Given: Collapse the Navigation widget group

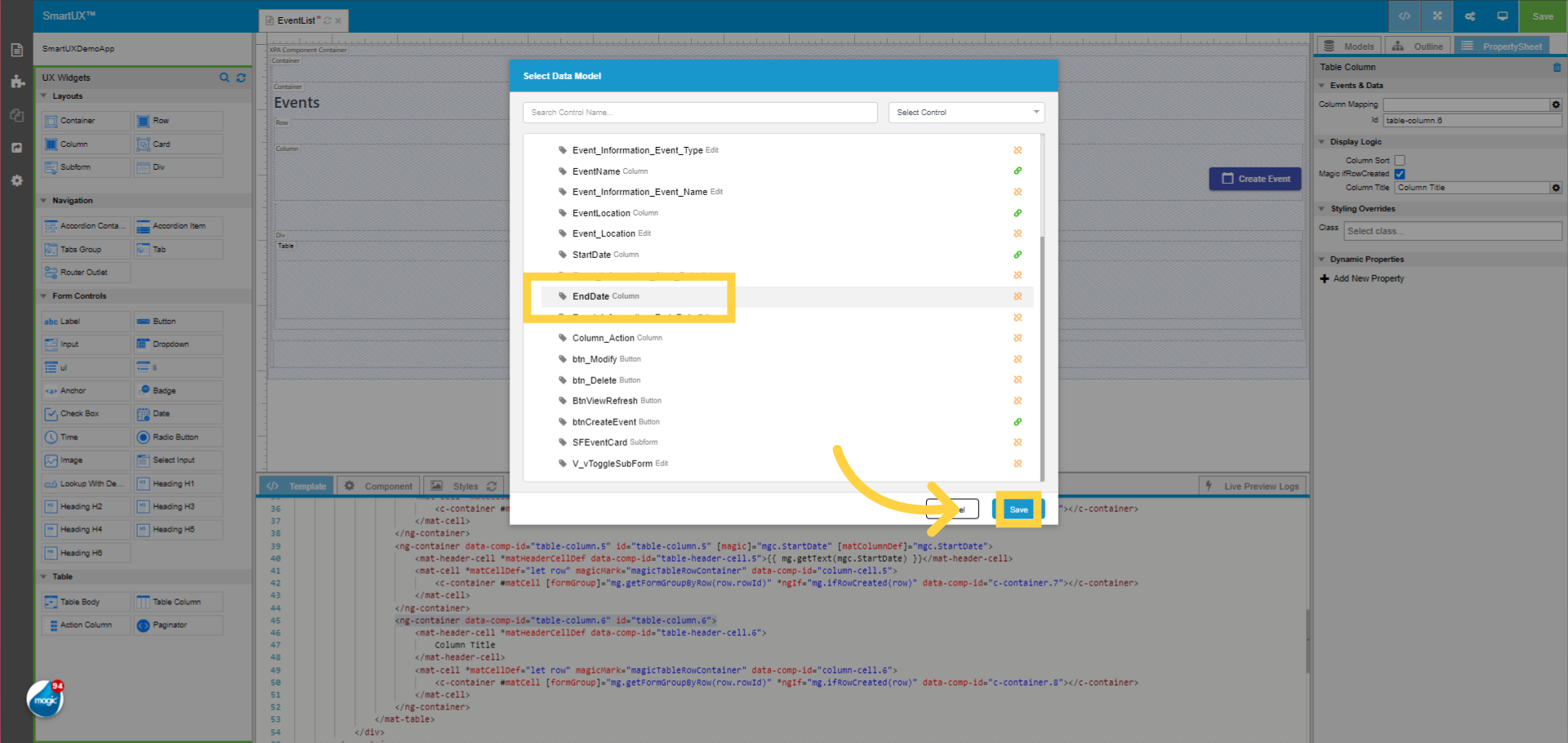Looking at the screenshot, I should (44, 201).
